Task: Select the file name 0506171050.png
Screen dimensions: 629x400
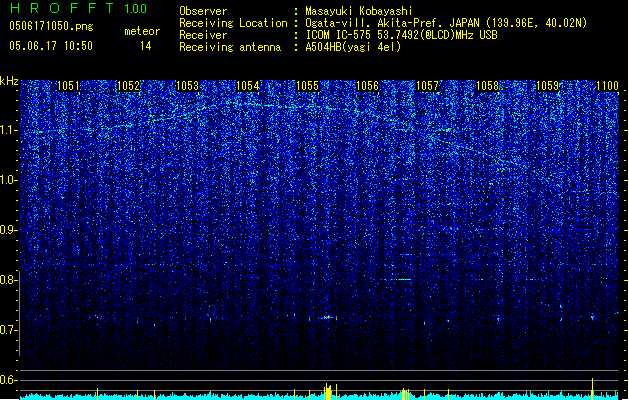Action: point(51,26)
